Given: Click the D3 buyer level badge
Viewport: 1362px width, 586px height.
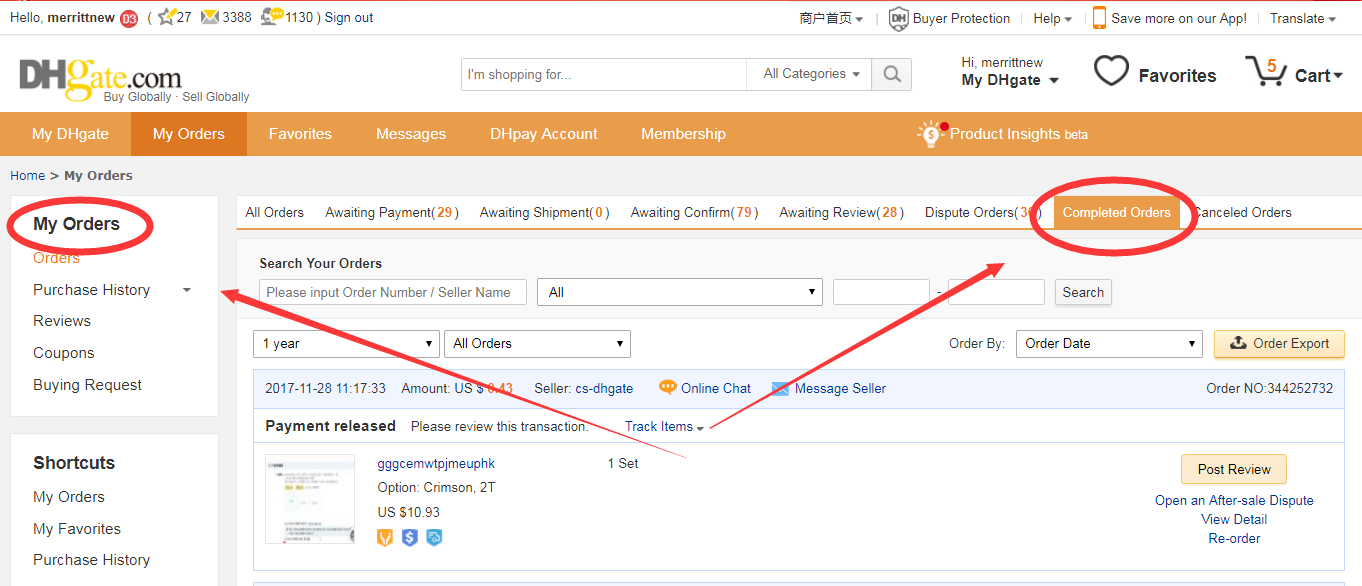Looking at the screenshot, I should click(129, 18).
